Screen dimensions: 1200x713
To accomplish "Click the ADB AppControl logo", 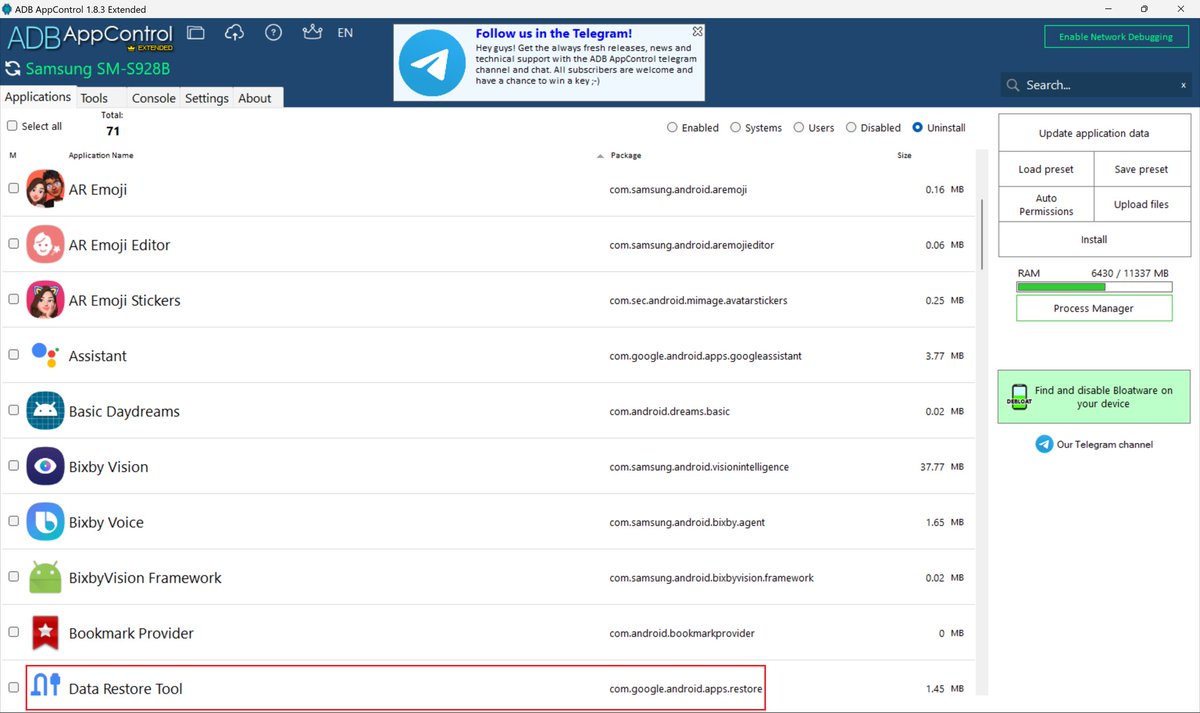I will pos(90,39).
